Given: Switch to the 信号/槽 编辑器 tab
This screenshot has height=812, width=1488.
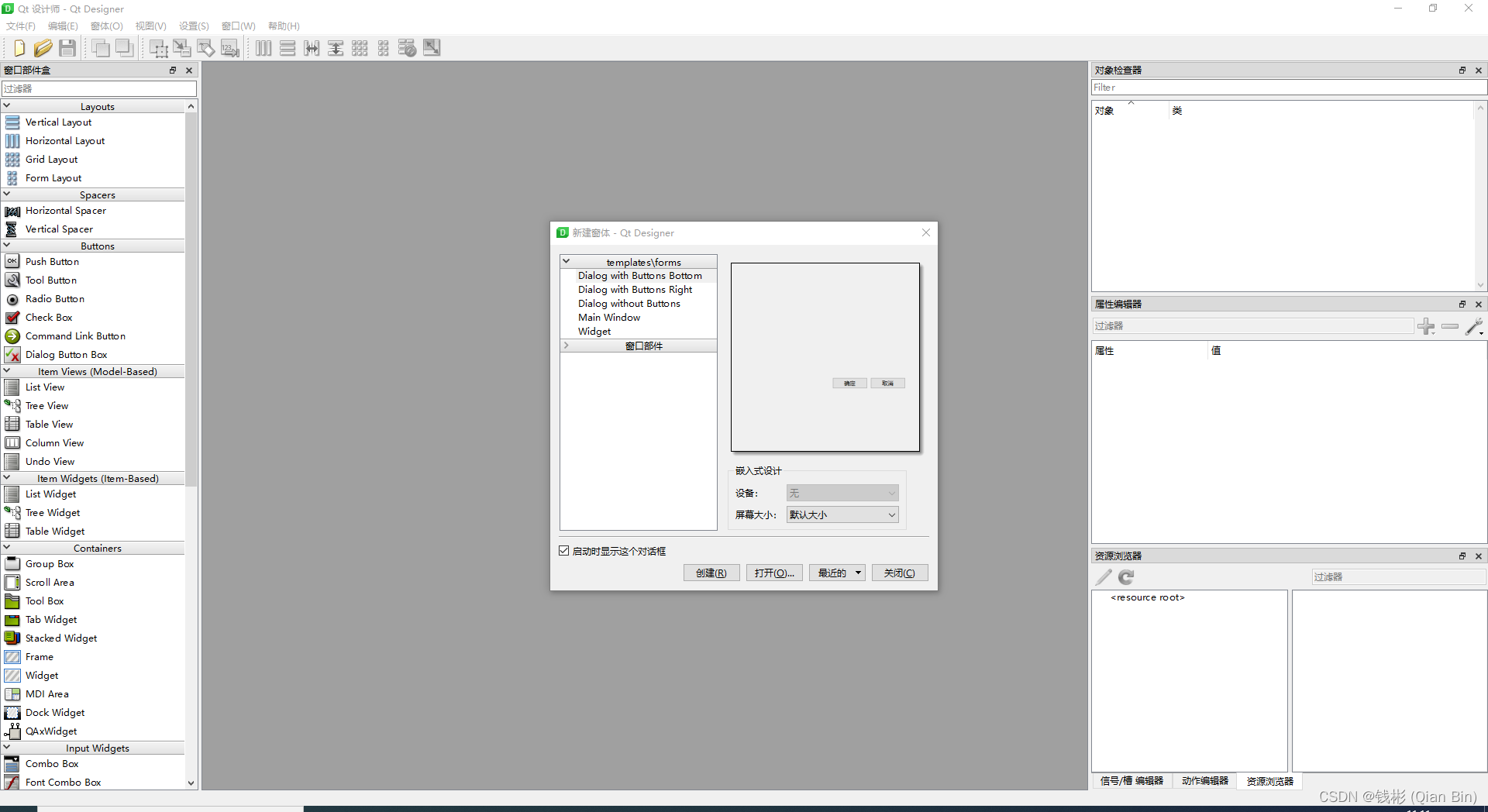Looking at the screenshot, I should click(1131, 781).
